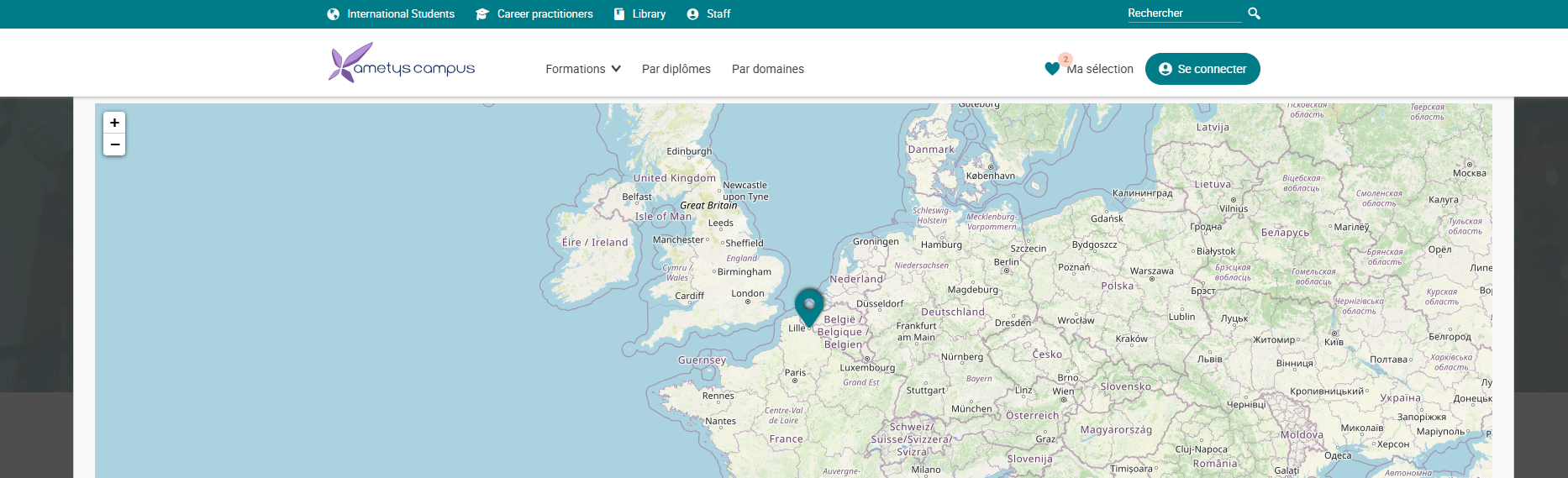Image resolution: width=1568 pixels, height=478 pixels.
Task: Click the Se connecter button
Action: tap(1202, 69)
